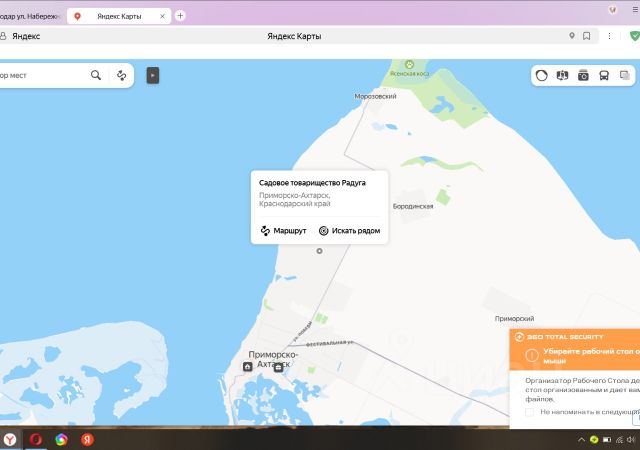Open the three-dot page menu in address bar
The image size is (640, 450).
(x=609, y=36)
